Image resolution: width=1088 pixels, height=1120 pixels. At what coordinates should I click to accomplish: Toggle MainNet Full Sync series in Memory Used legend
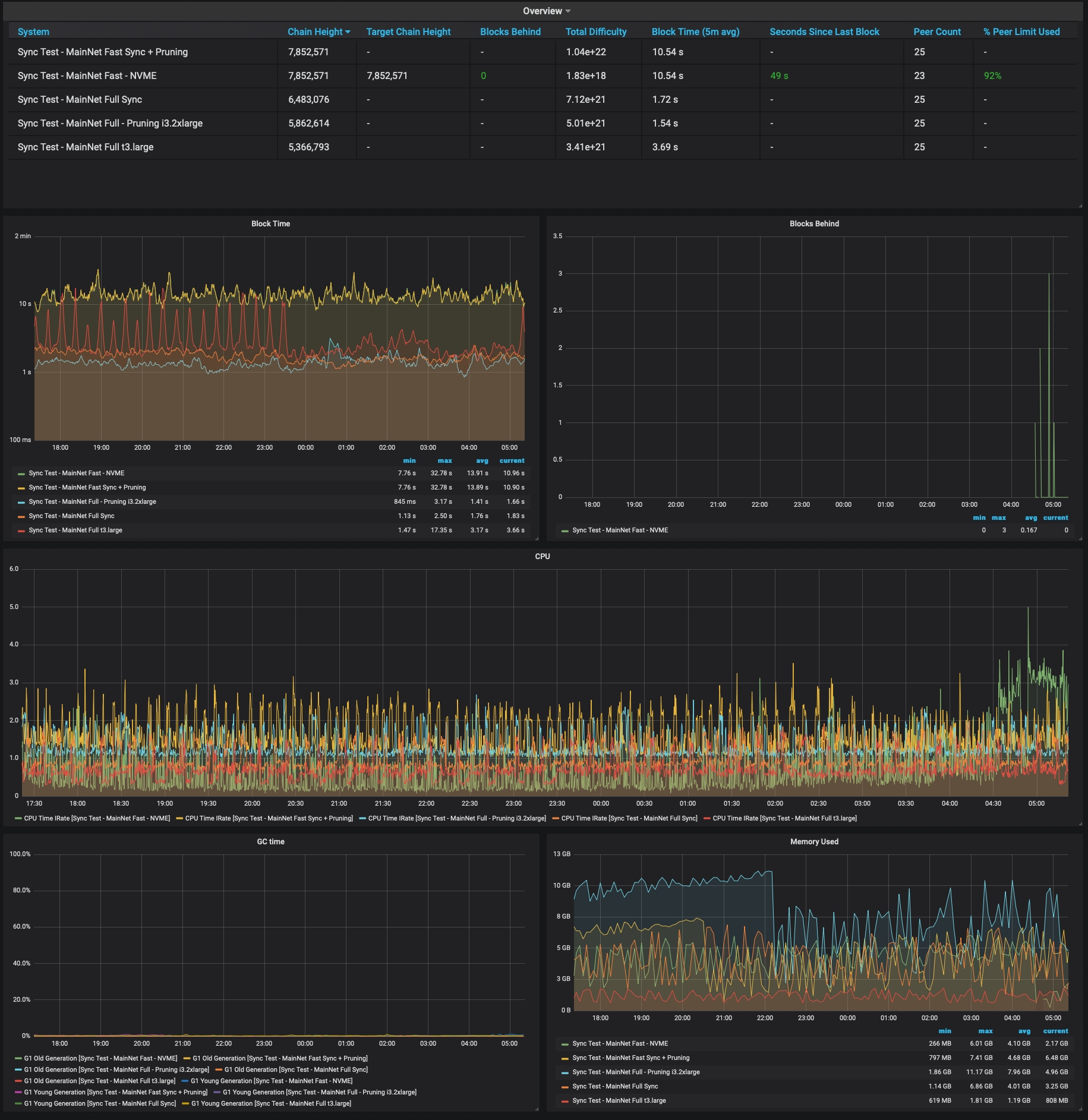click(615, 1087)
